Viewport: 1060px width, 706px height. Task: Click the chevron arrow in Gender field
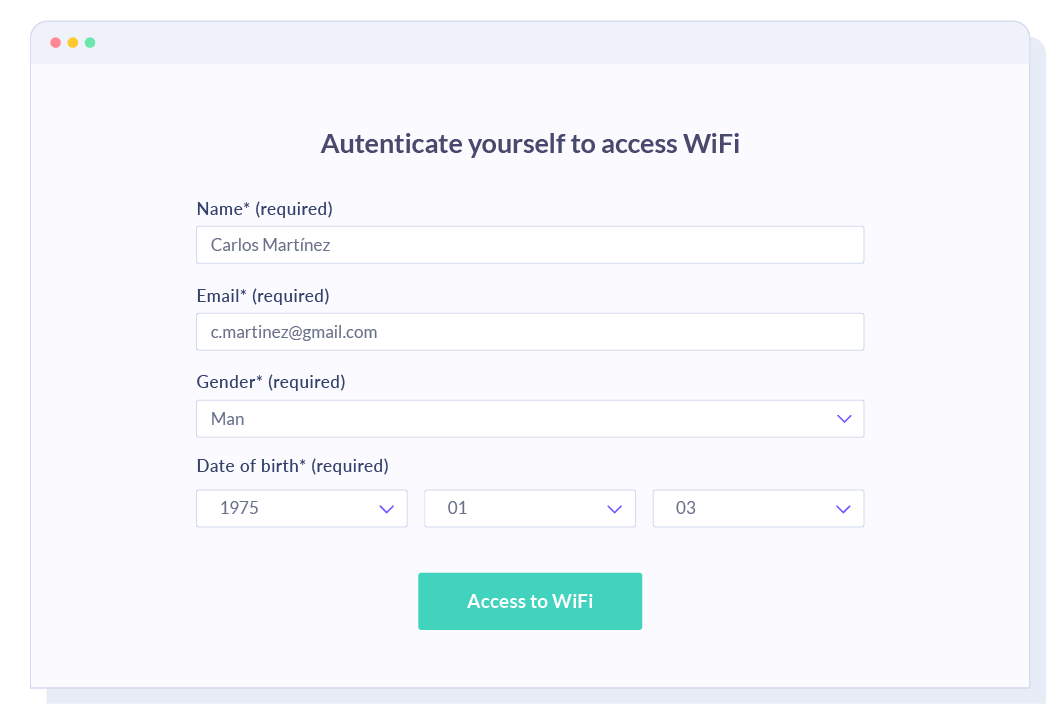click(x=844, y=419)
